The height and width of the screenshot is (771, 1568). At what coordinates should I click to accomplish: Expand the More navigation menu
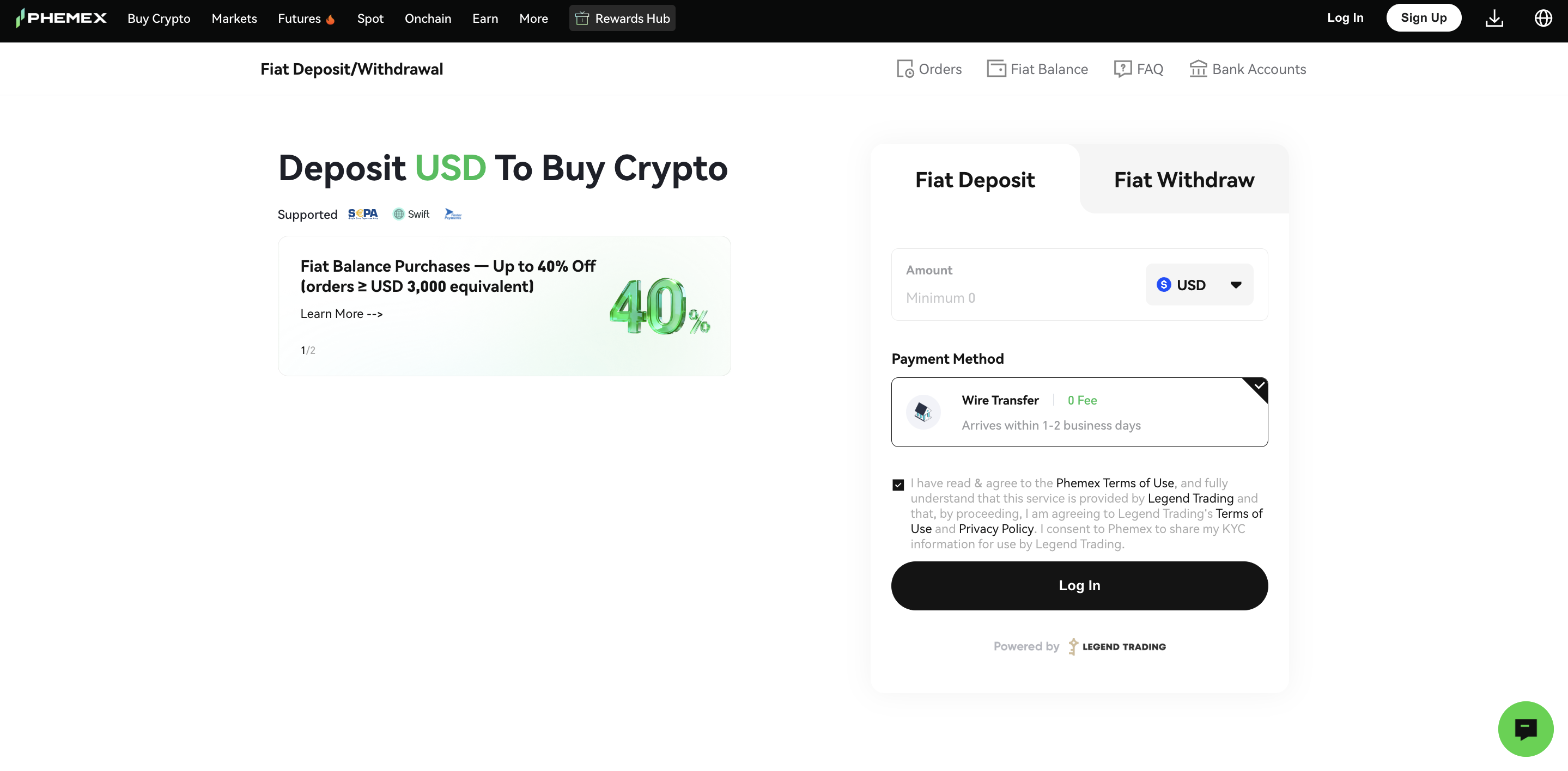pos(533,19)
